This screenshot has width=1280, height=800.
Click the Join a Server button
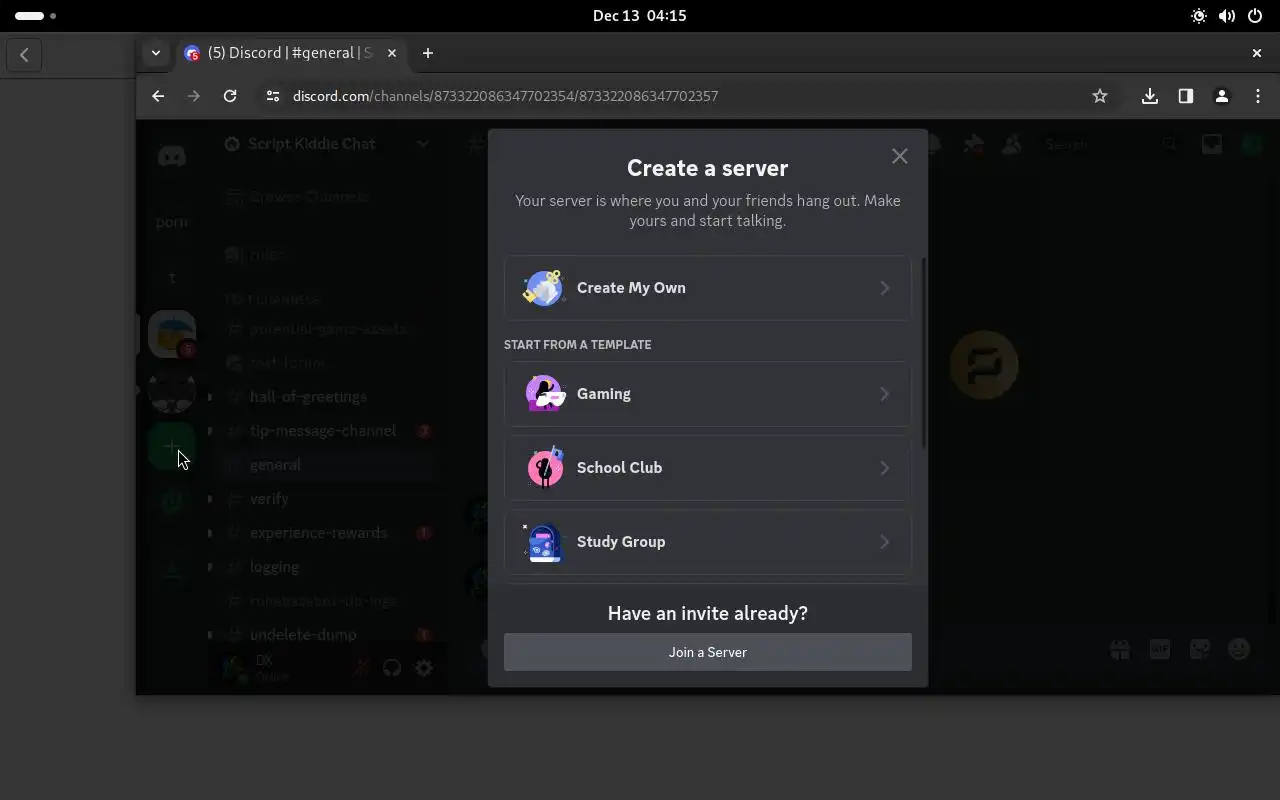707,652
